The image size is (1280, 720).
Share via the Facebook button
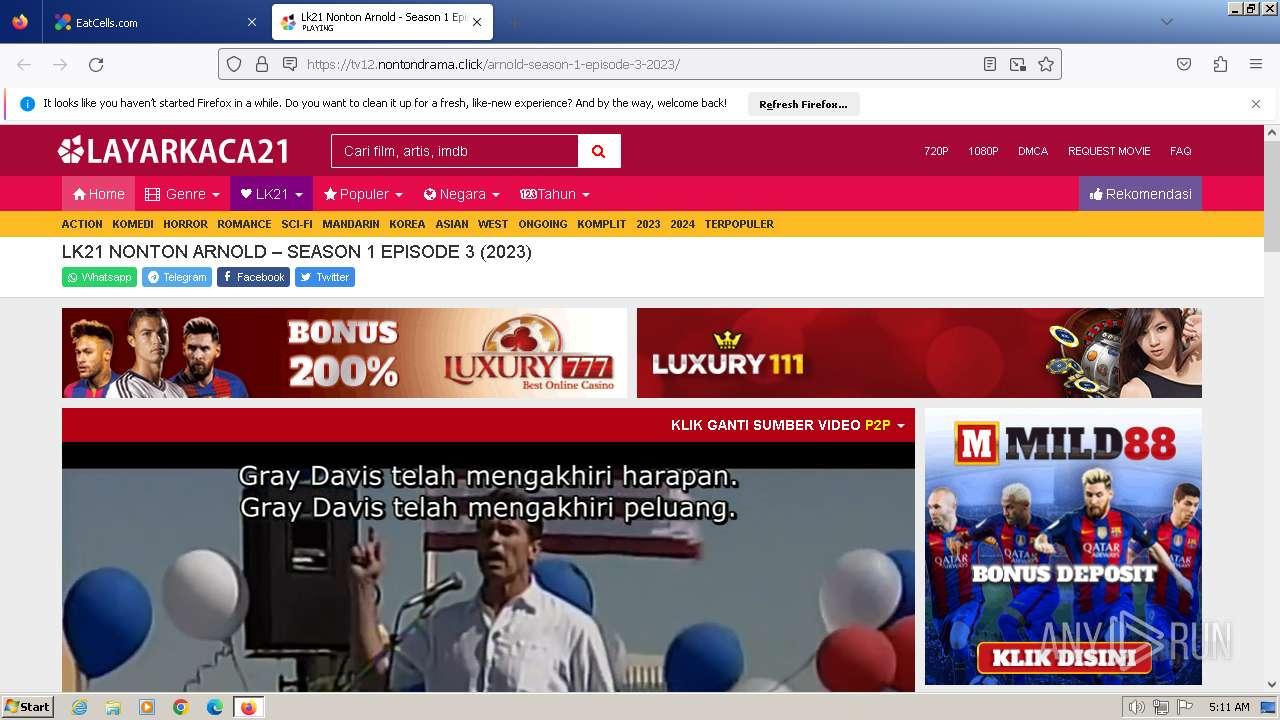click(253, 277)
